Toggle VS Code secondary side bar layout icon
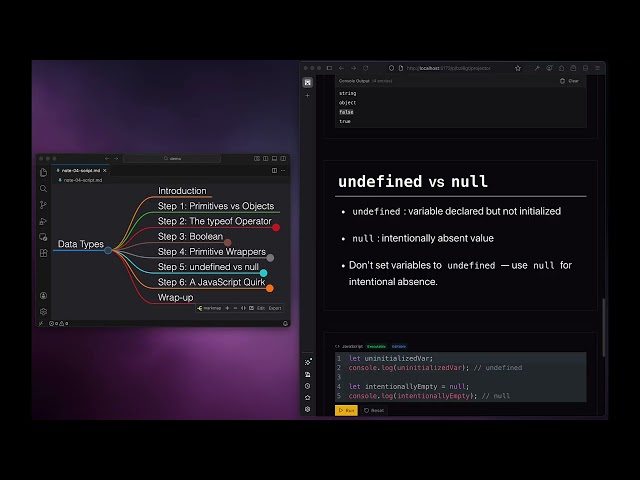The width and height of the screenshot is (640, 480). coord(283,158)
